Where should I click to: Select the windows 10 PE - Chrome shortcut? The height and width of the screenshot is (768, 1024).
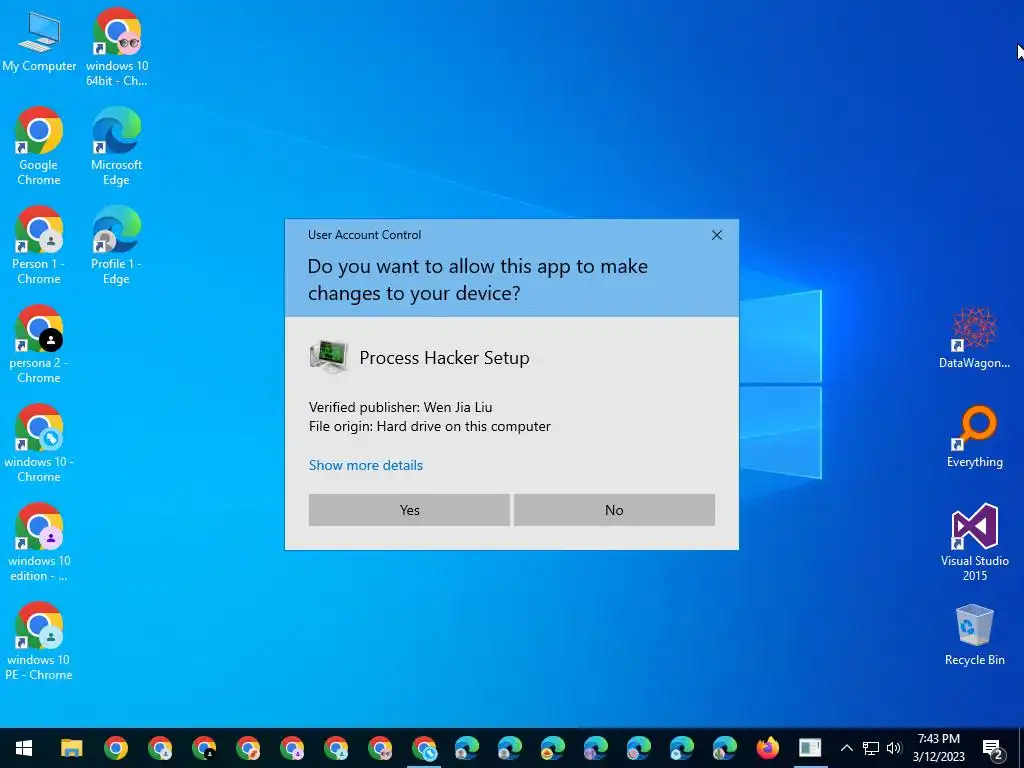click(39, 642)
